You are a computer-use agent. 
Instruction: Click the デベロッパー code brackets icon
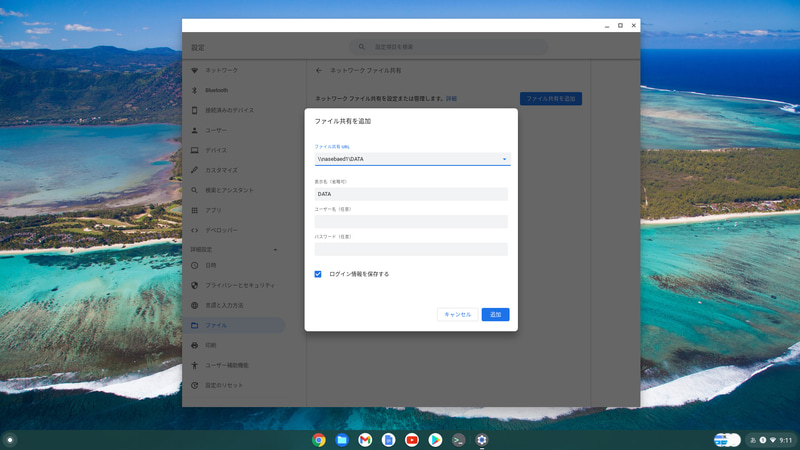point(194,230)
